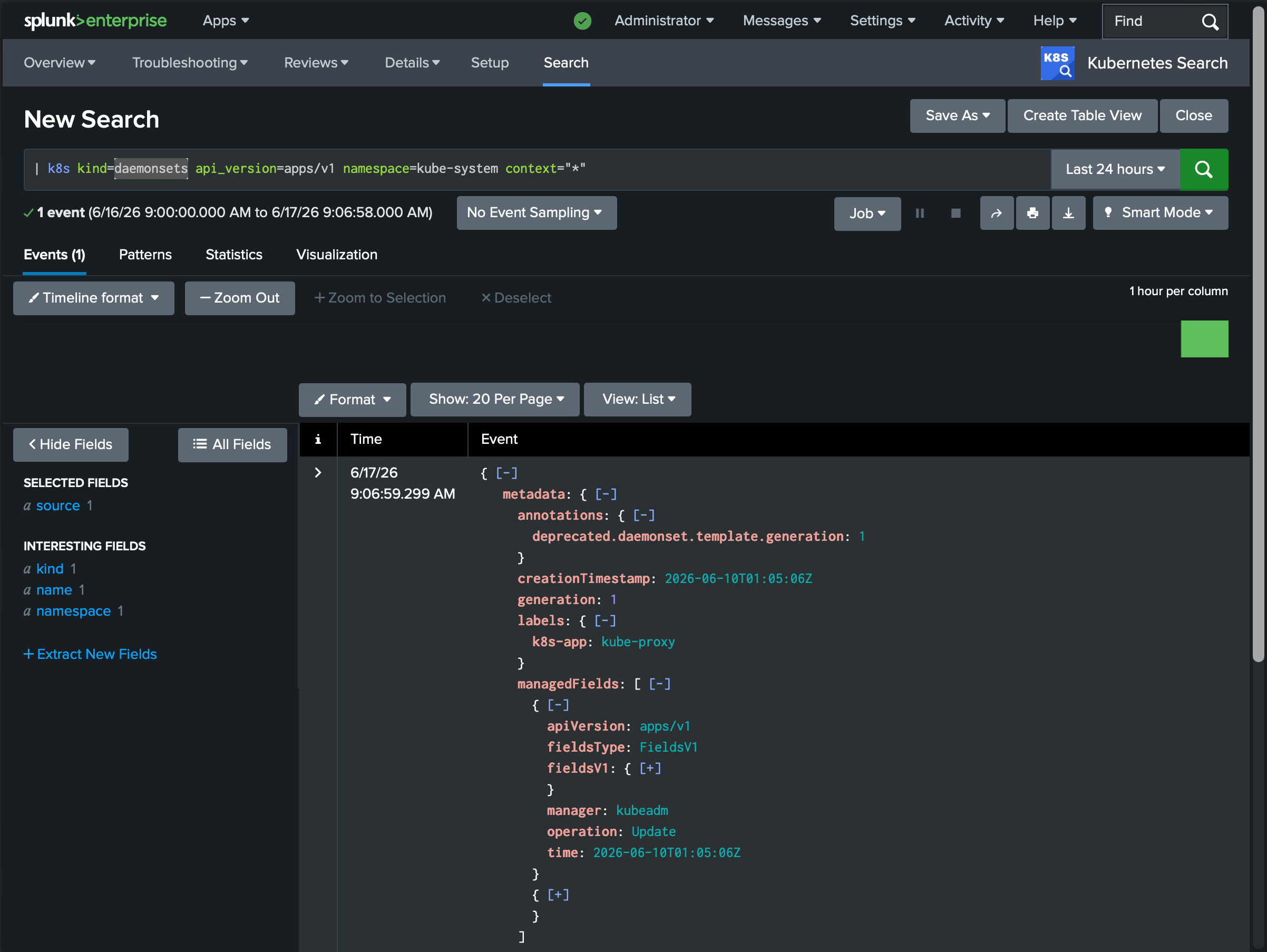Click the kind interesting field
Screen dimensions: 1267x952
[50, 569]
